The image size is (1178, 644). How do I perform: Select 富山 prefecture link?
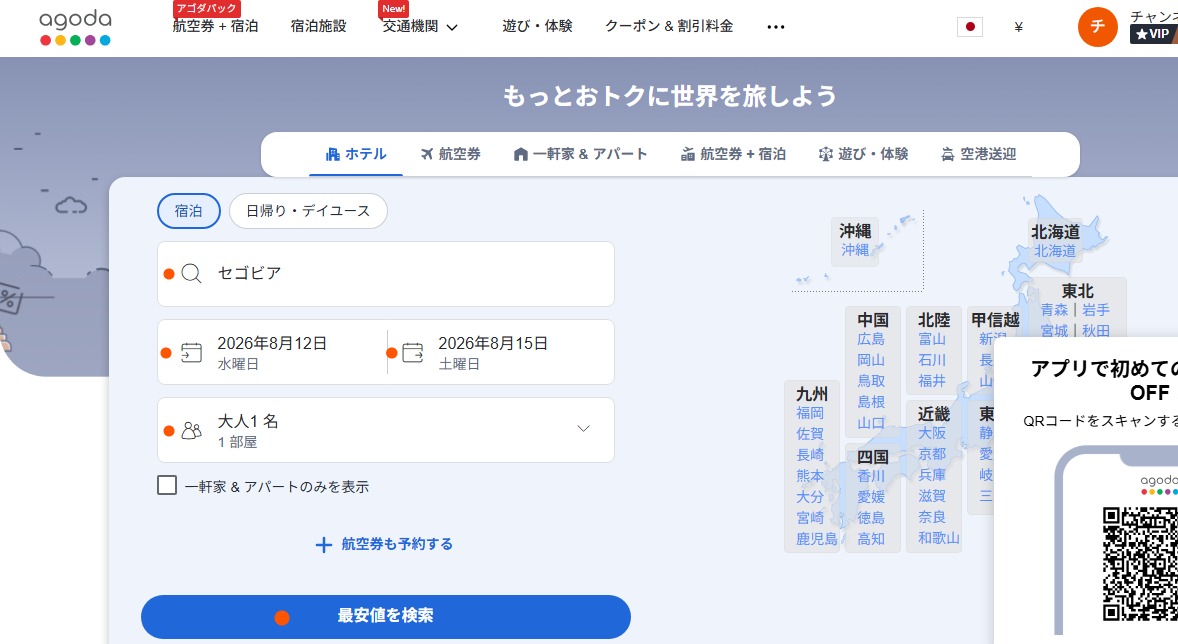point(932,339)
